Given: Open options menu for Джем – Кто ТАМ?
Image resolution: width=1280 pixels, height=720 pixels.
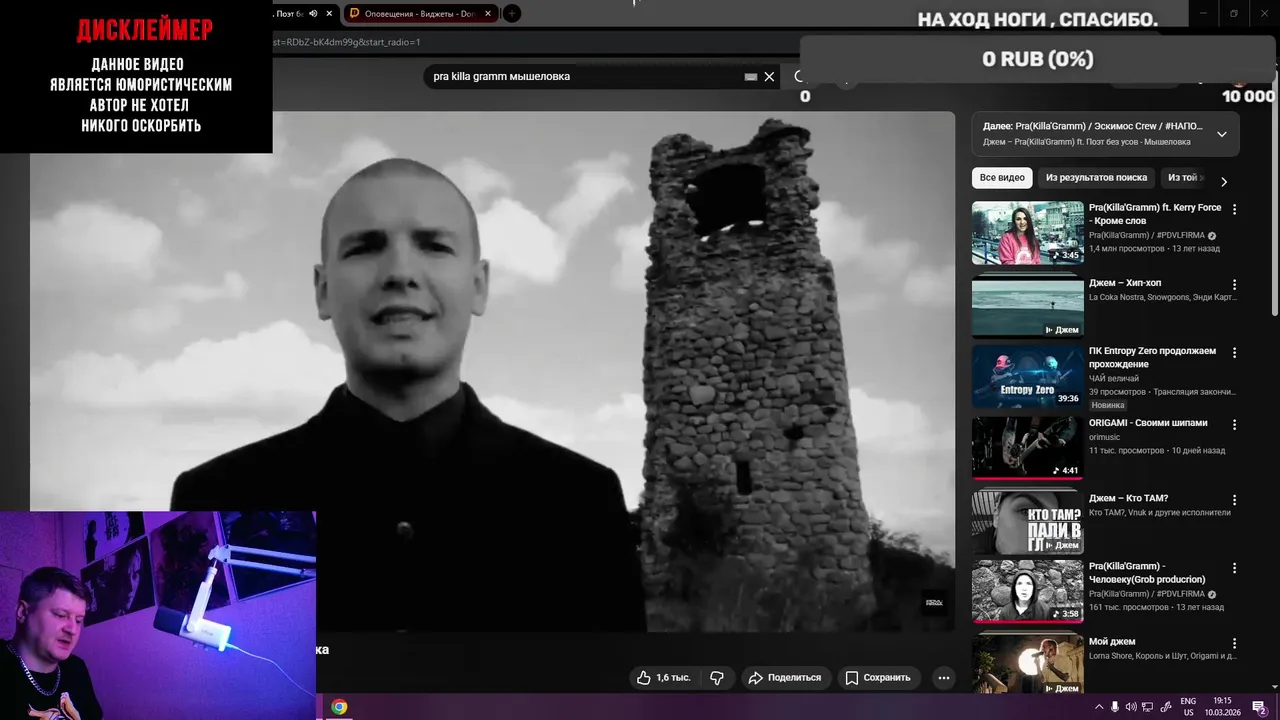Looking at the screenshot, I should click(x=1234, y=500).
